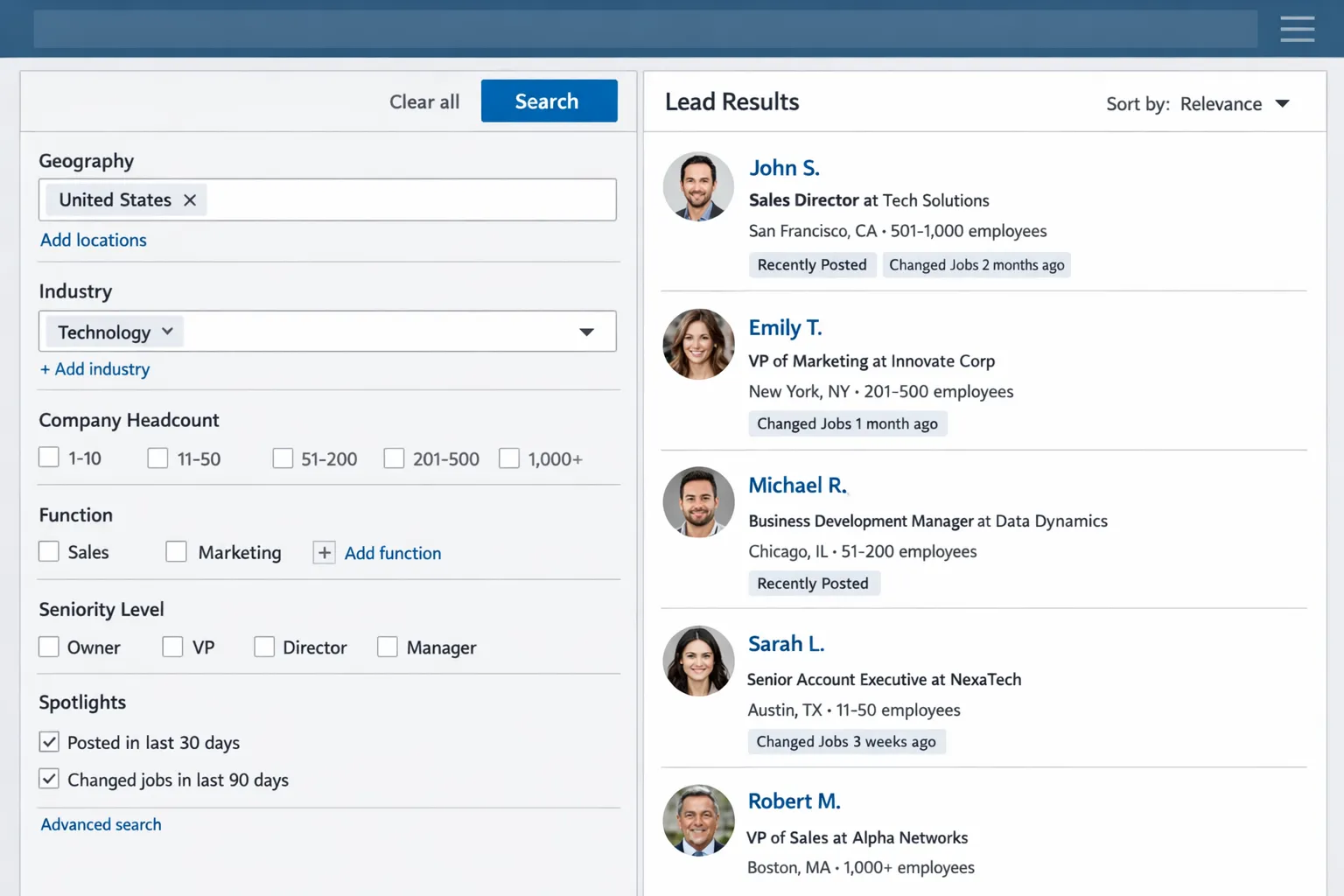This screenshot has height=896, width=1344.
Task: Click the Add locations link
Action: click(93, 240)
